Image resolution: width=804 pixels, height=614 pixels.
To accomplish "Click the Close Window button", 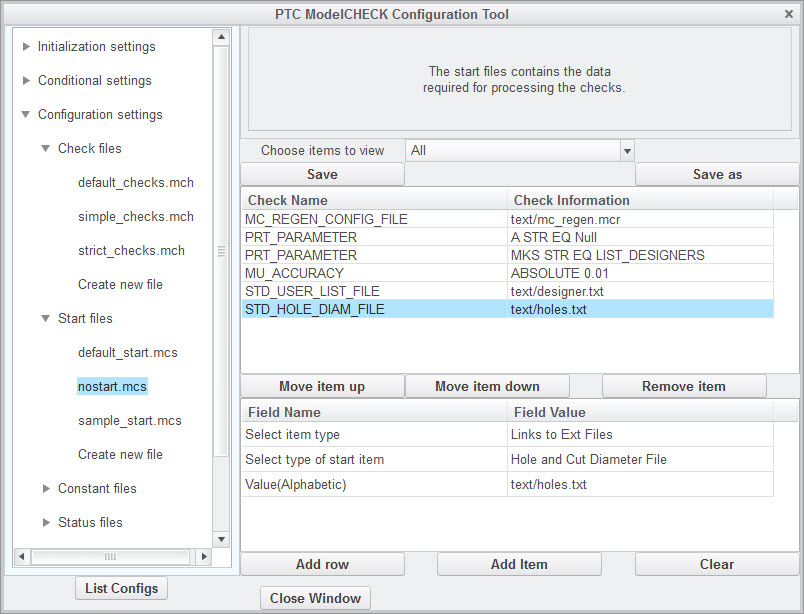I will coord(315,598).
